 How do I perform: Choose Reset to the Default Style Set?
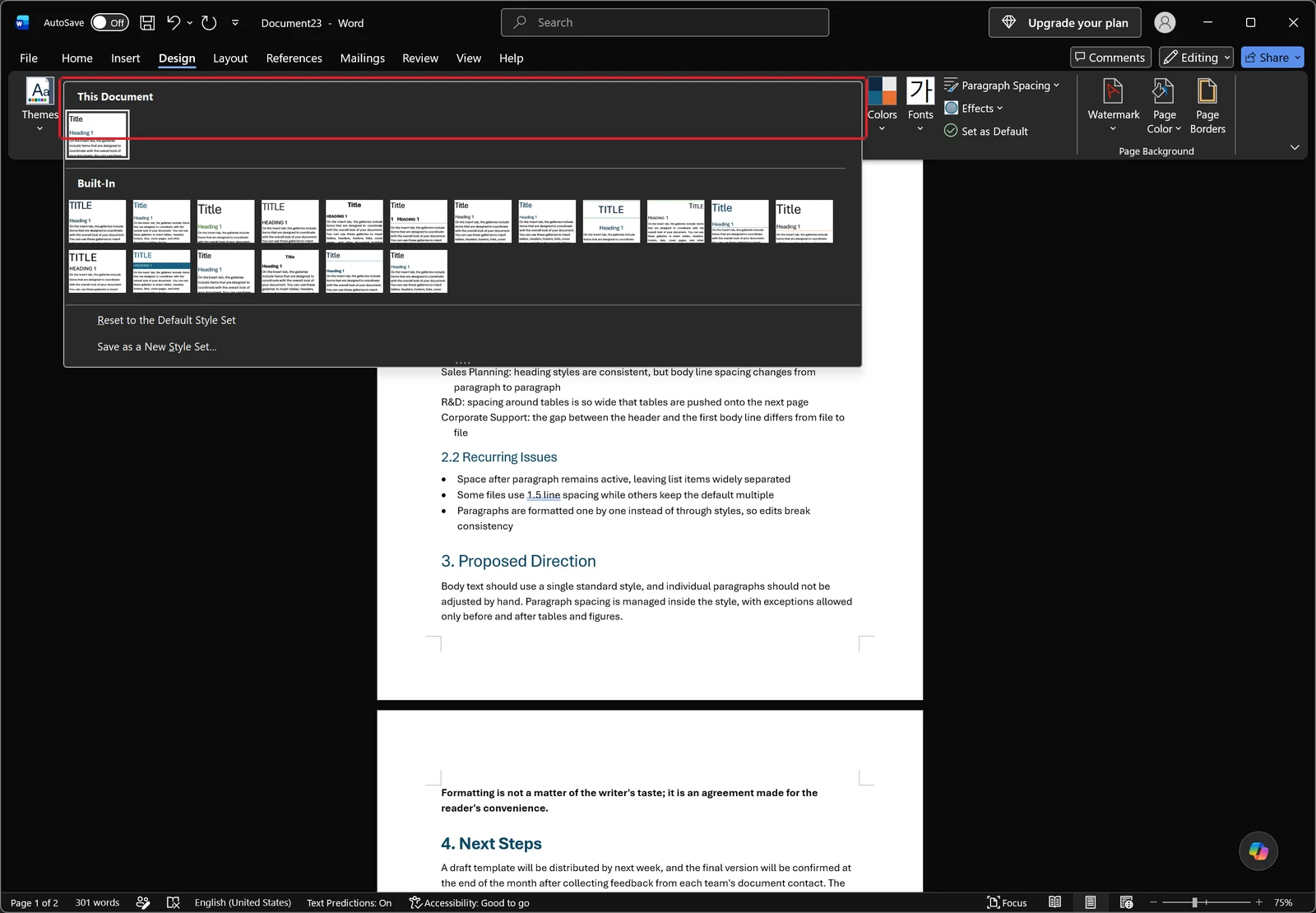[x=166, y=320]
